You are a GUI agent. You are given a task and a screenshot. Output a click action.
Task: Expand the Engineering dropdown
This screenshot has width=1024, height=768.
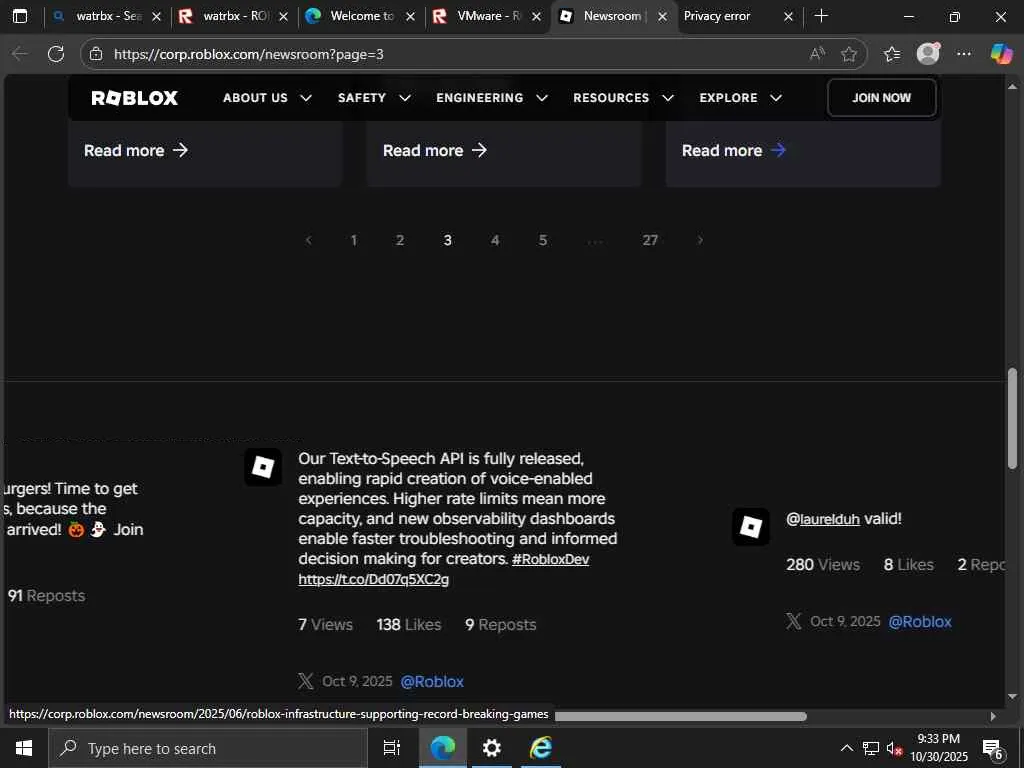[x=492, y=98]
